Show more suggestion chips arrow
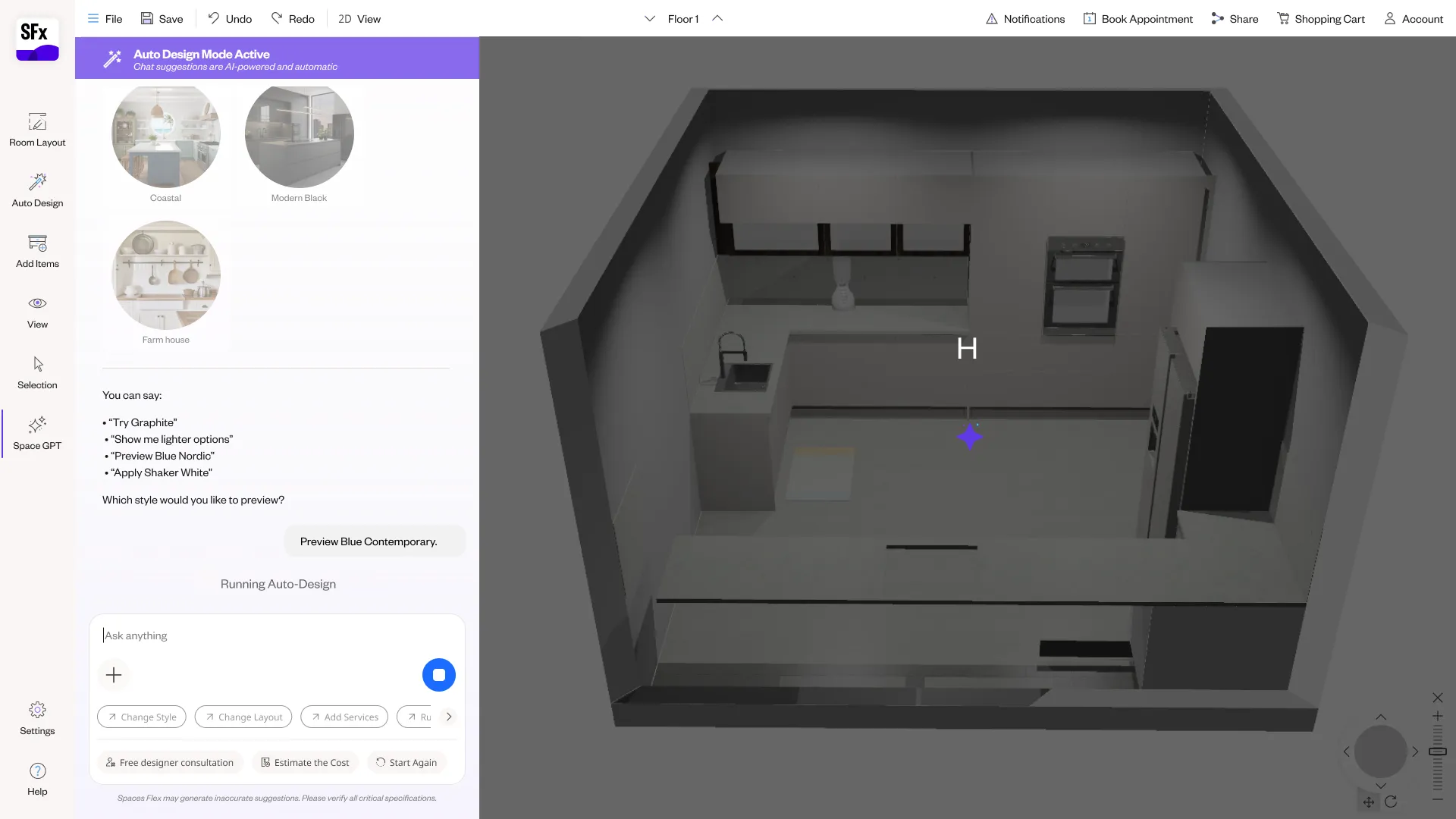Viewport: 1456px width, 819px height. 449,717
